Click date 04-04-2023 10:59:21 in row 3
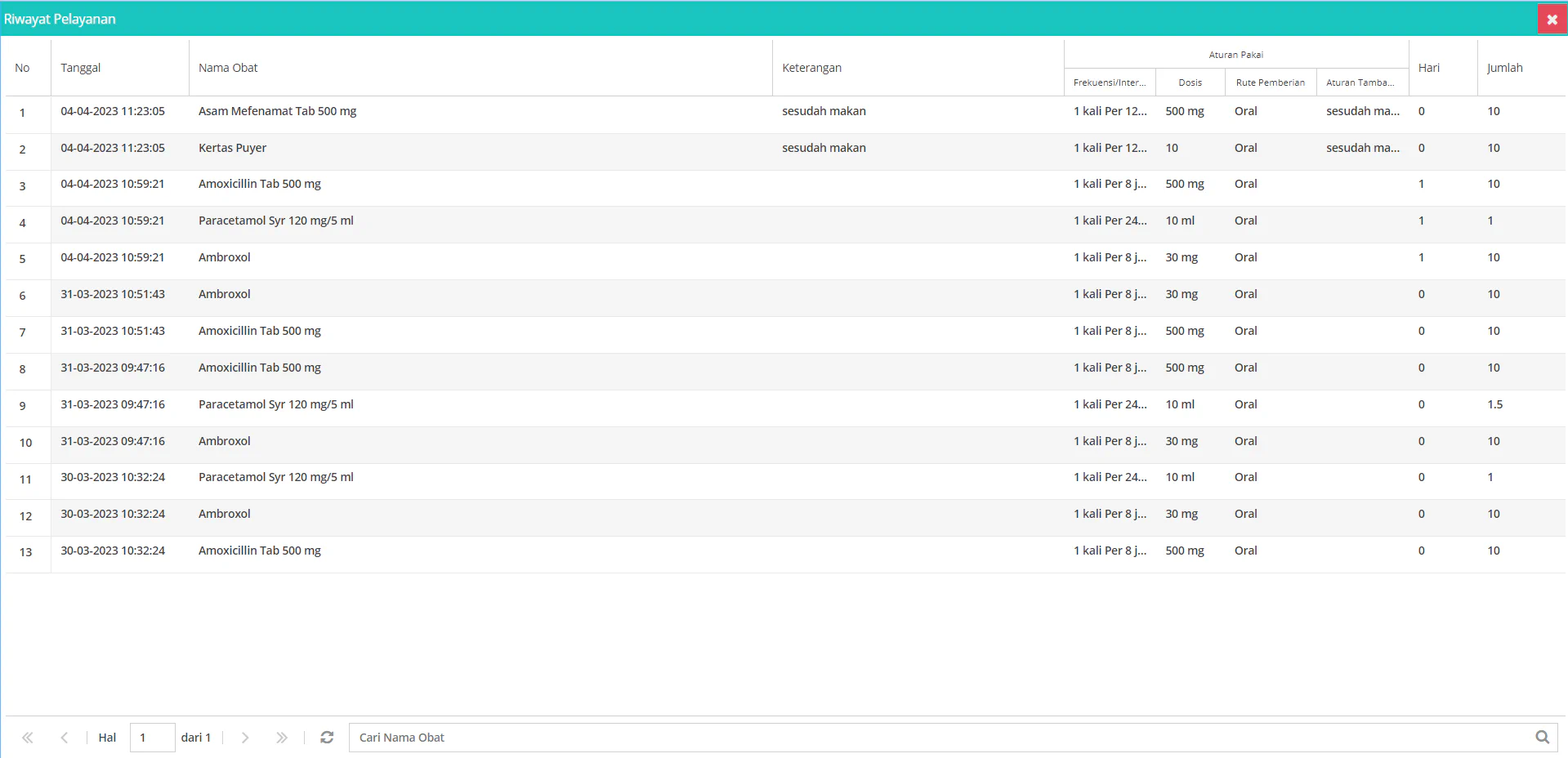 pyautogui.click(x=113, y=184)
